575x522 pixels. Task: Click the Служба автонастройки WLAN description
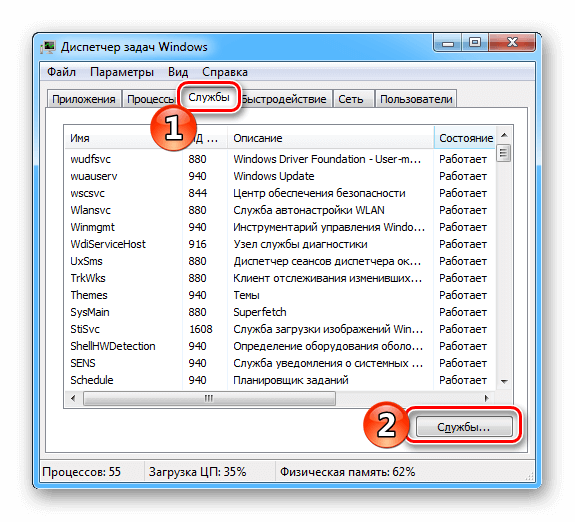[x=309, y=210]
